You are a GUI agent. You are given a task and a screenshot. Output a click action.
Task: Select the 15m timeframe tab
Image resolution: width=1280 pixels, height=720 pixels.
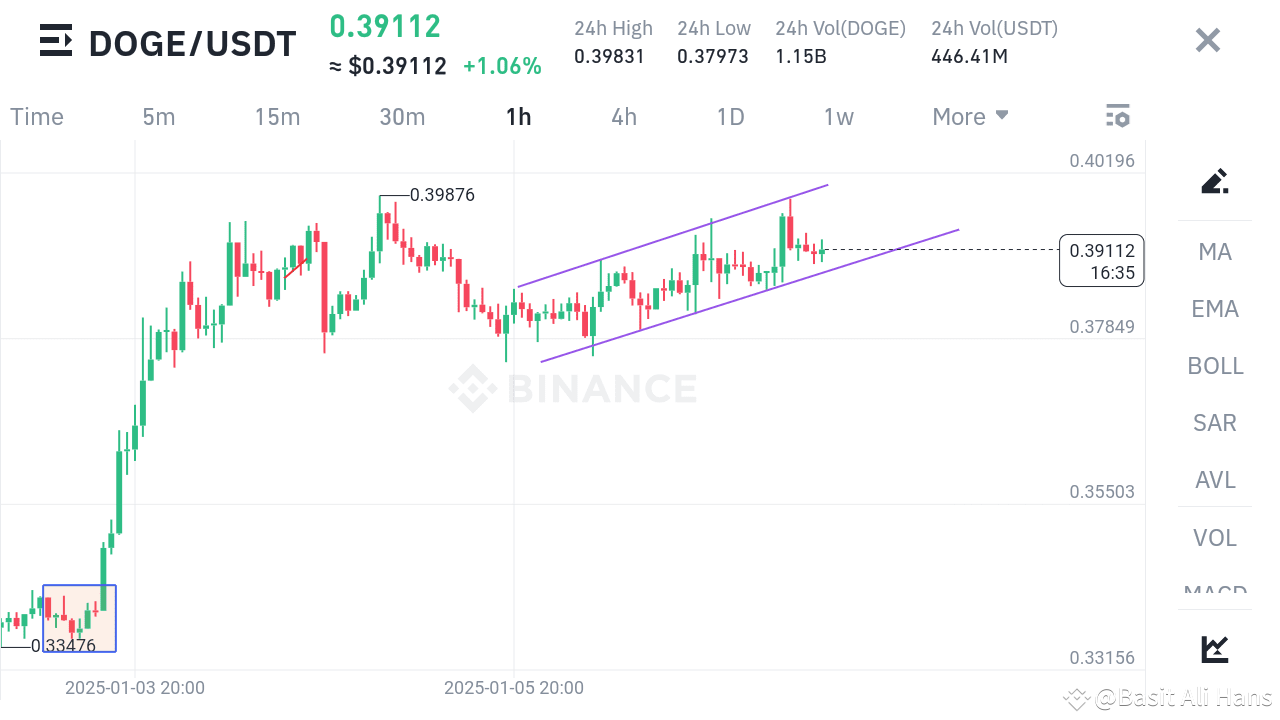click(278, 116)
